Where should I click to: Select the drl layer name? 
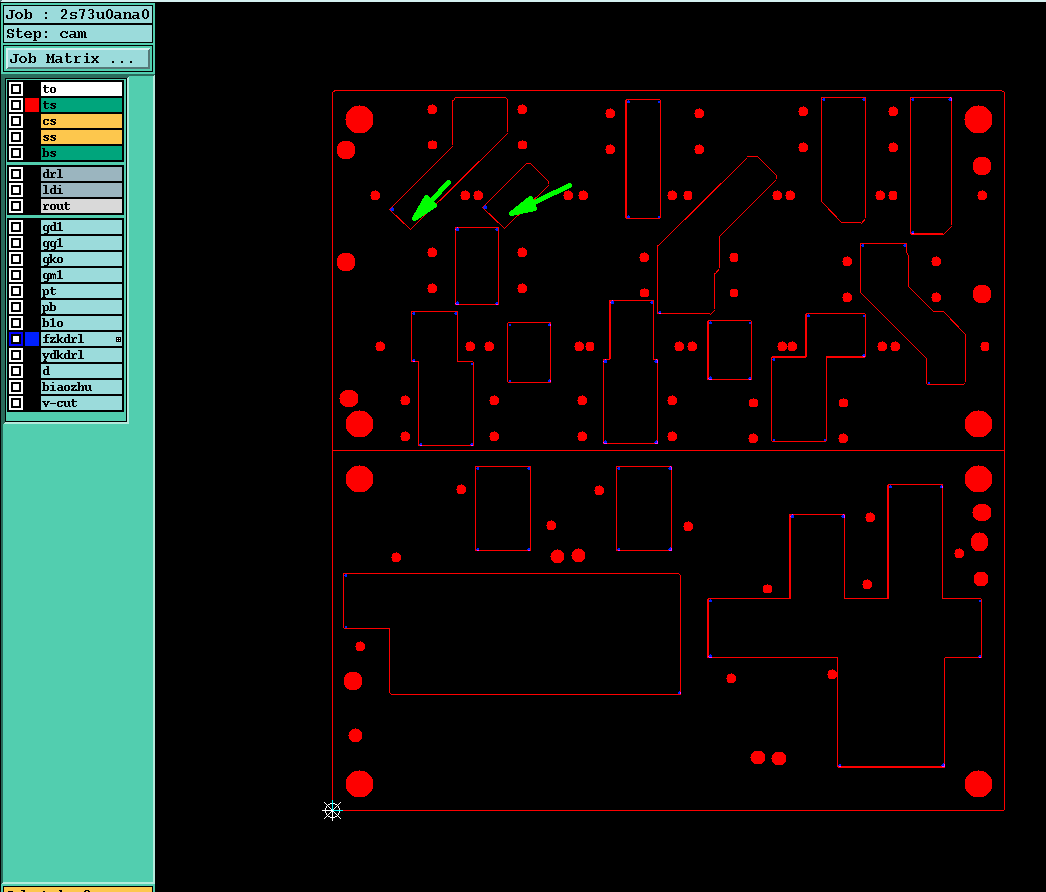(82, 173)
